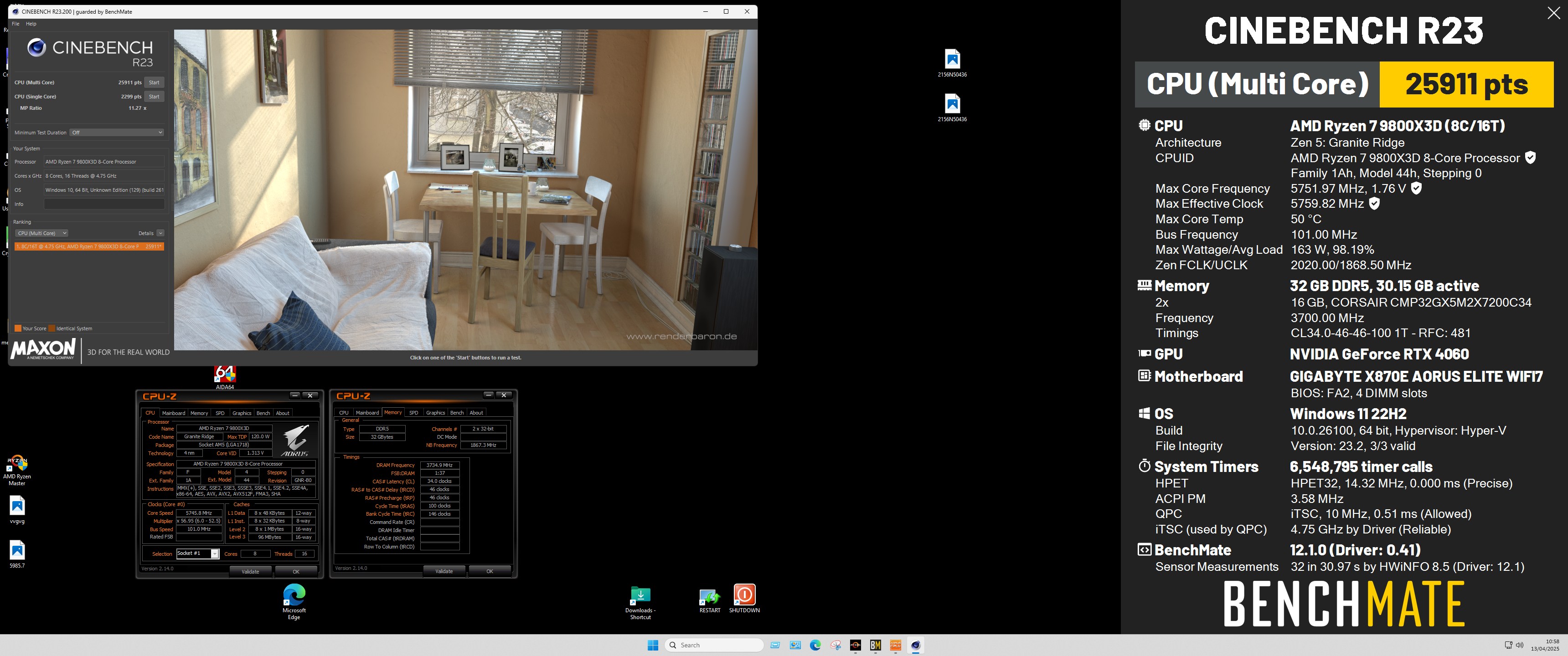Open Edge from the taskbar
Image resolution: width=1568 pixels, height=656 pixels.
tap(815, 645)
